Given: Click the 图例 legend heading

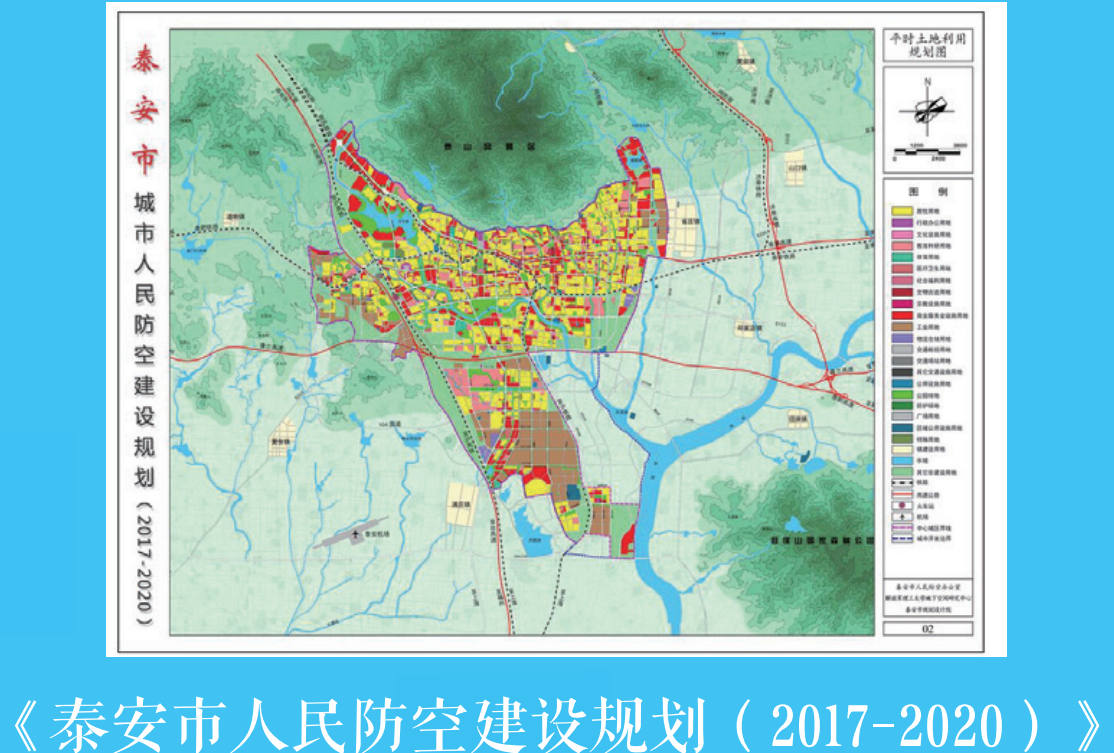Looking at the screenshot, I should click(928, 190).
